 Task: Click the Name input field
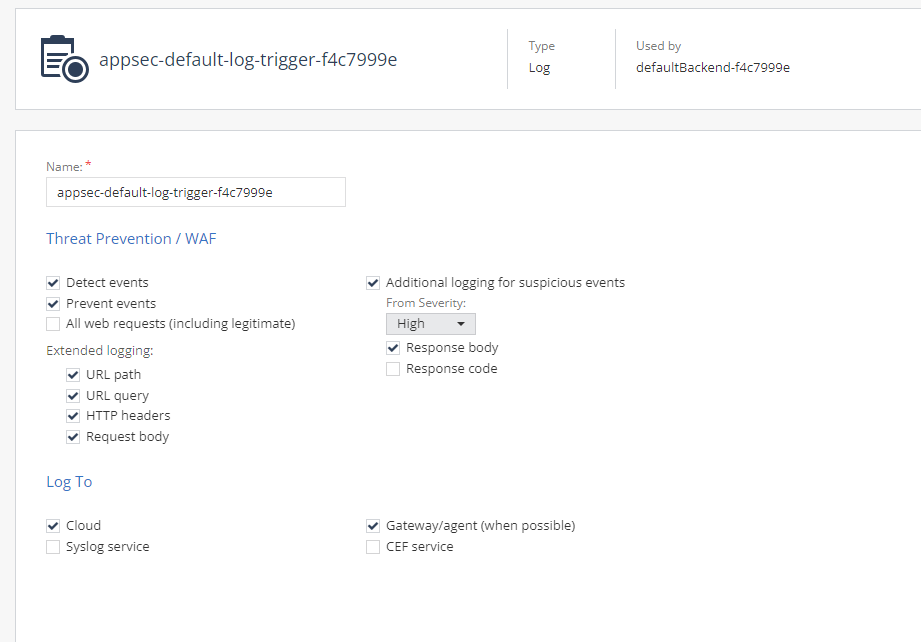[x=196, y=192]
